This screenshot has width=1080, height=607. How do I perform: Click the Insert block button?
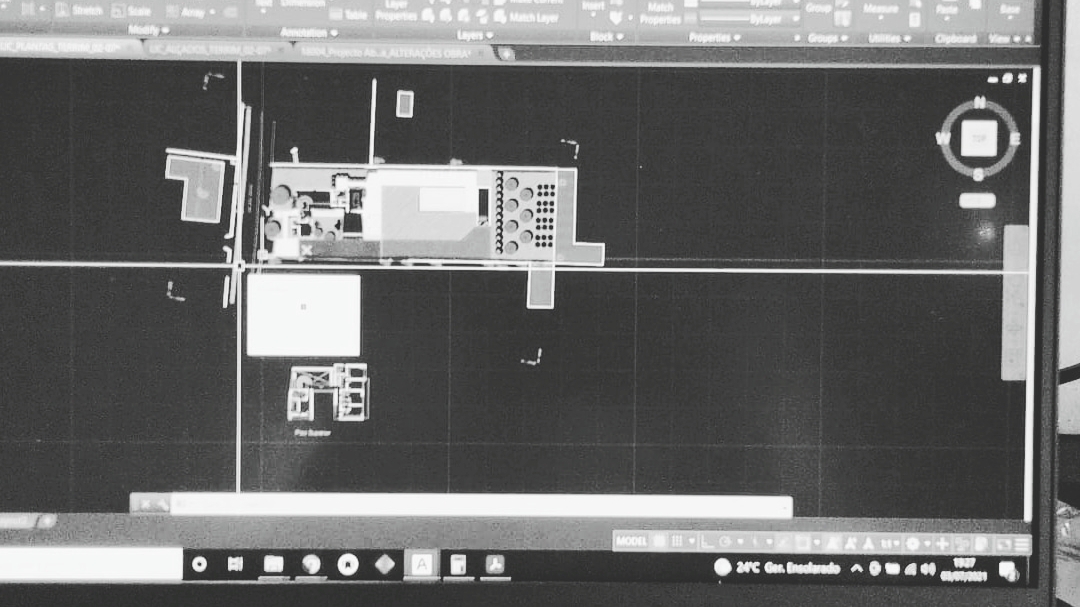[593, 8]
